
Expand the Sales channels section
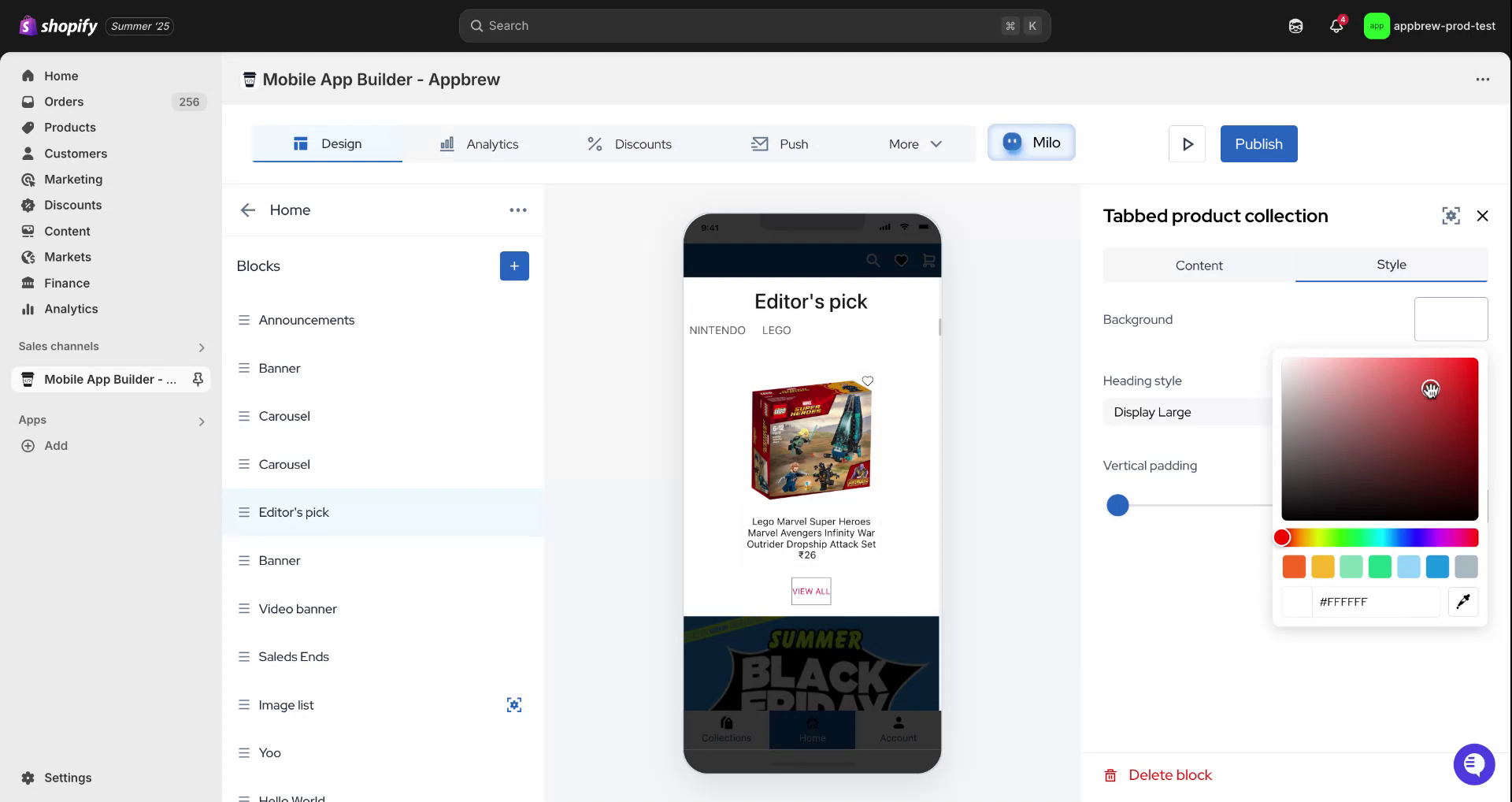click(202, 347)
